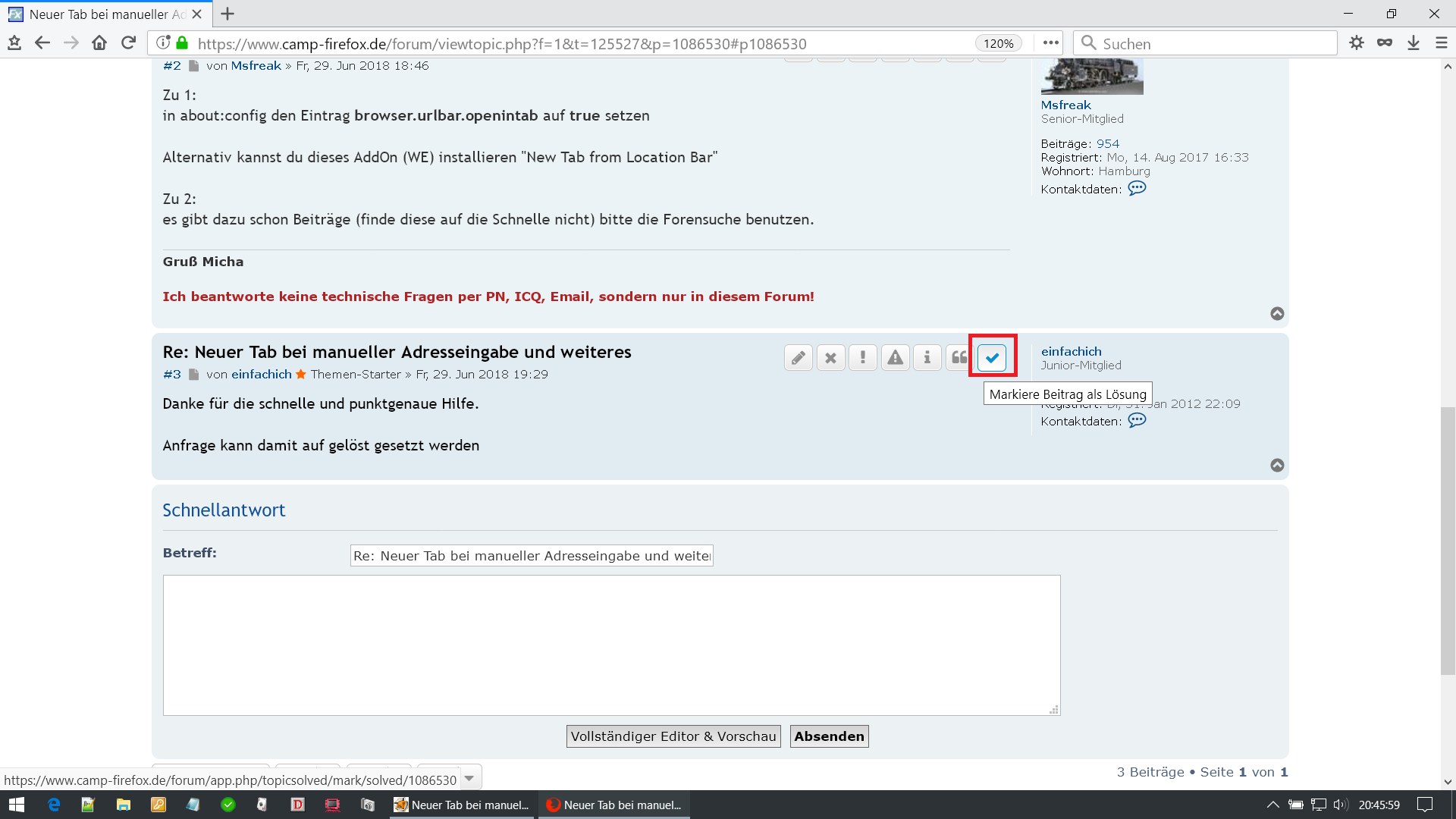Viewport: 1456px width, 819px height.
Task: Open the Firefox hamburger menu
Action: point(1442,43)
